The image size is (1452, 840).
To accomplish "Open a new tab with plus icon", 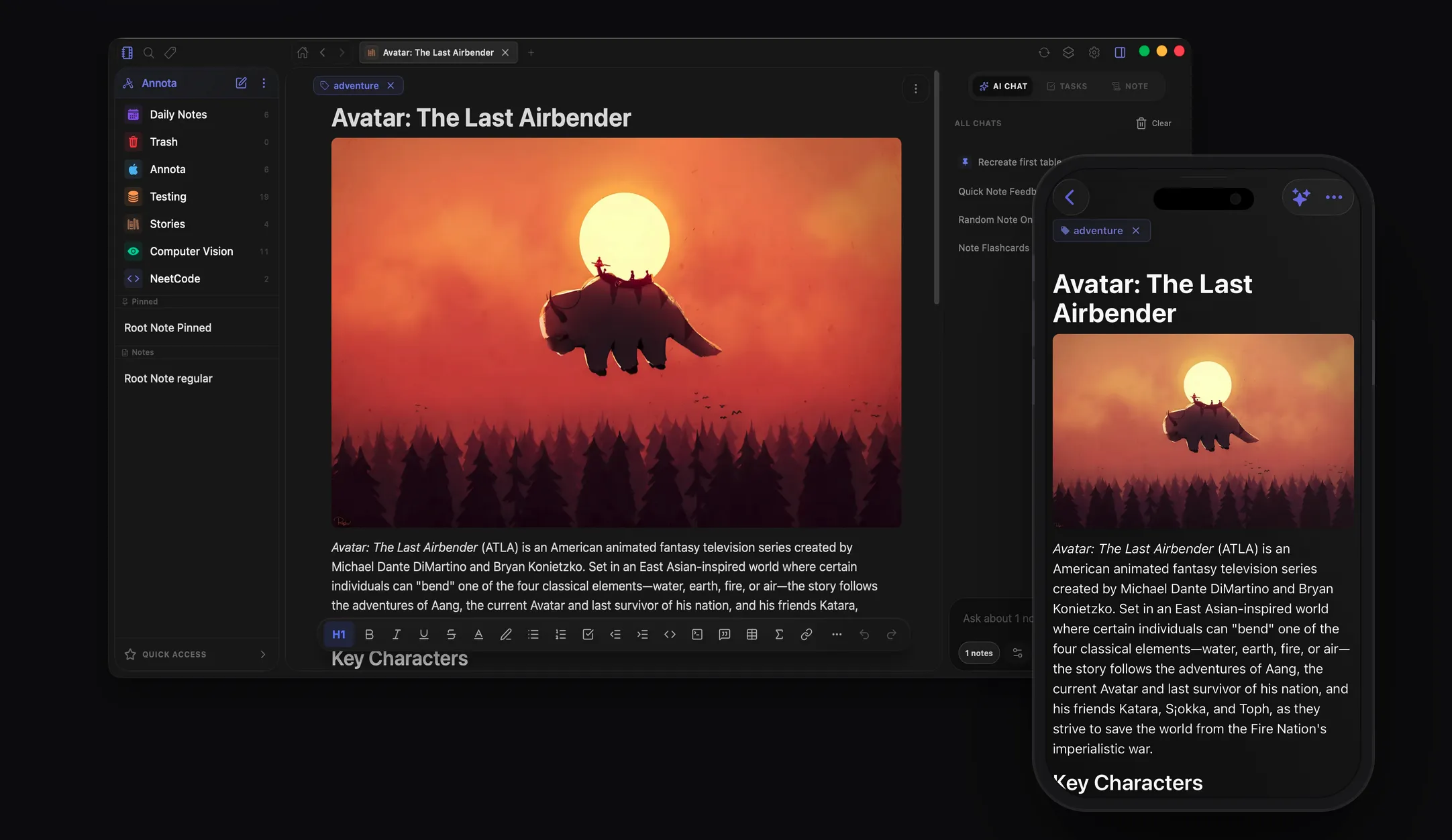I will pyautogui.click(x=531, y=52).
